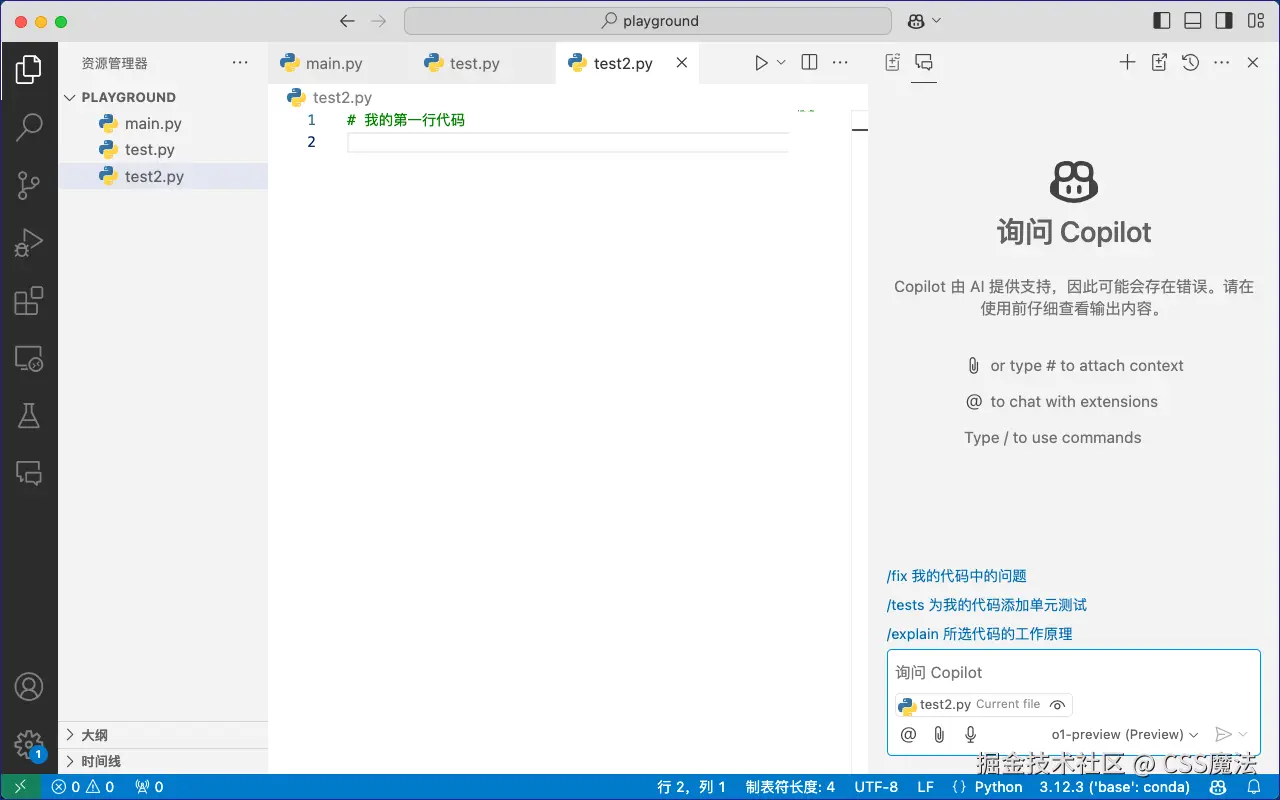Toggle the secondary side bar layout

click(x=1224, y=21)
